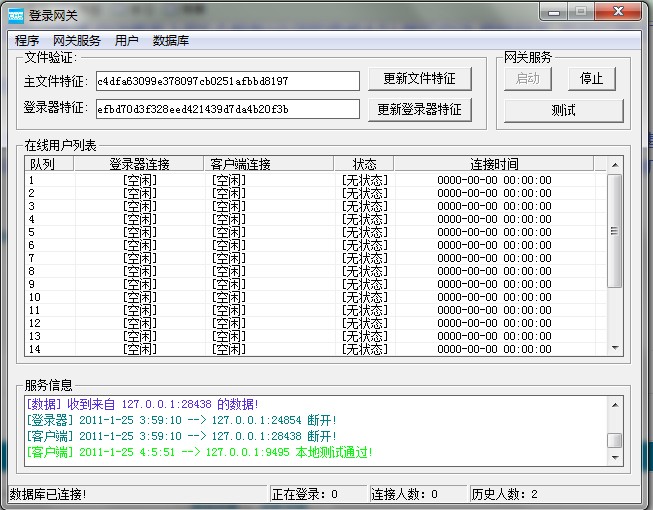This screenshot has height=510, width=653.
Task: Click the login gateway app icon in title bar
Action: (16, 15)
